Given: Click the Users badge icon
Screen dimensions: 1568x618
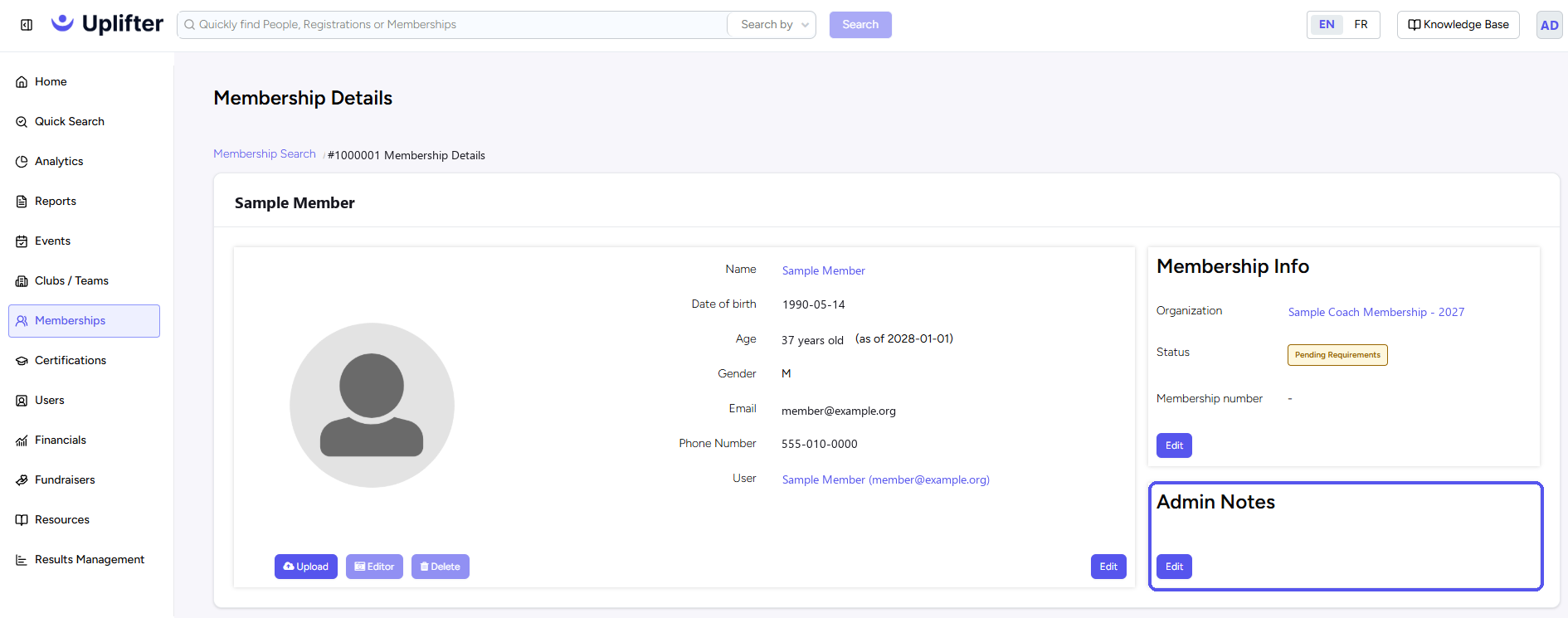Looking at the screenshot, I should click(x=22, y=401).
